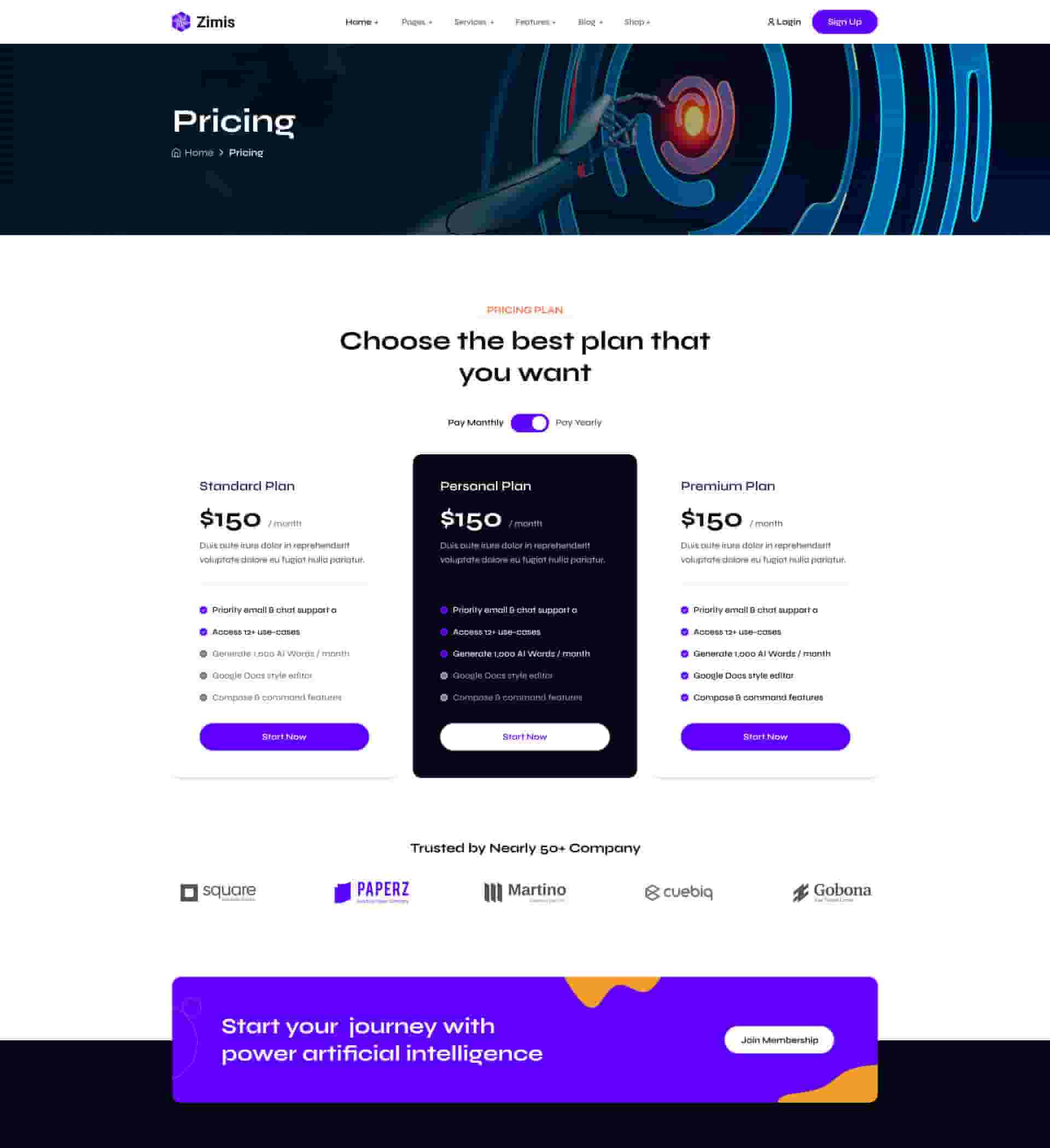
Task: Click Start Now button on Standard Plan
Action: [x=284, y=736]
